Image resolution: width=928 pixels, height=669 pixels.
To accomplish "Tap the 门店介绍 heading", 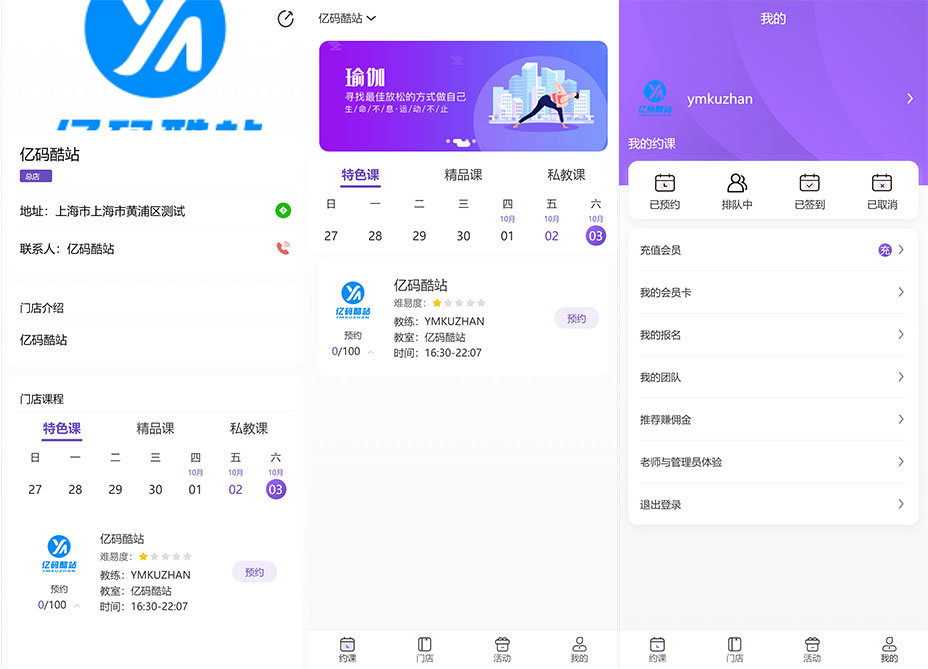I will click(41, 308).
